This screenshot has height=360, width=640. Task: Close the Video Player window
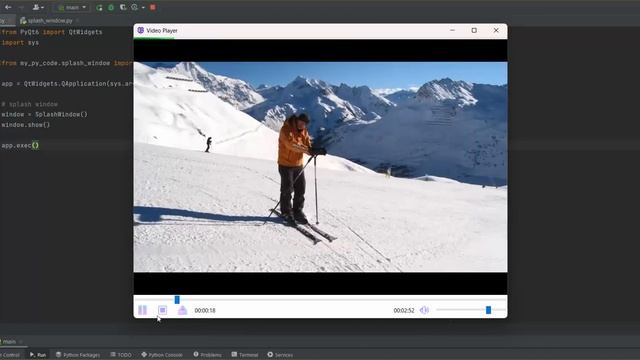(x=496, y=30)
